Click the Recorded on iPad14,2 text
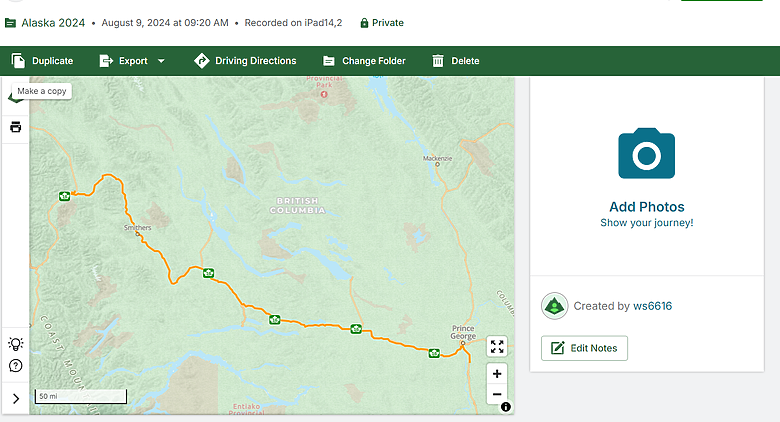Screen dimensions: 780x422 [x=293, y=23]
